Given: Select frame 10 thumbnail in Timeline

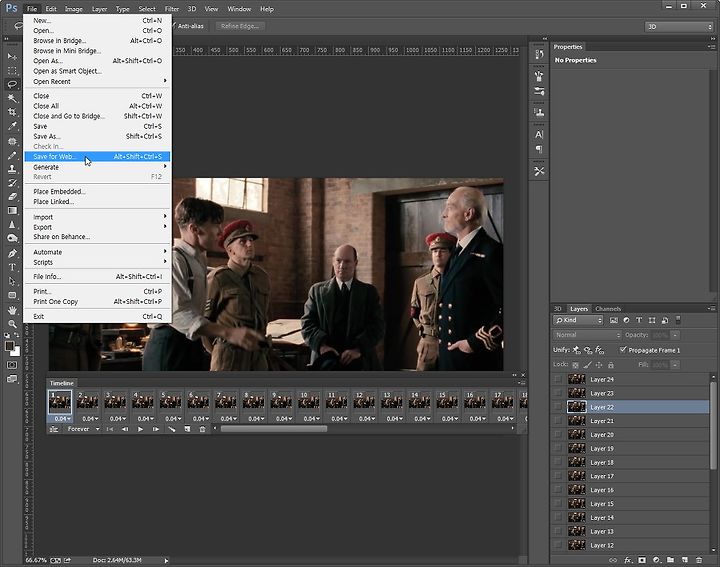Looking at the screenshot, I should pyautogui.click(x=309, y=402).
